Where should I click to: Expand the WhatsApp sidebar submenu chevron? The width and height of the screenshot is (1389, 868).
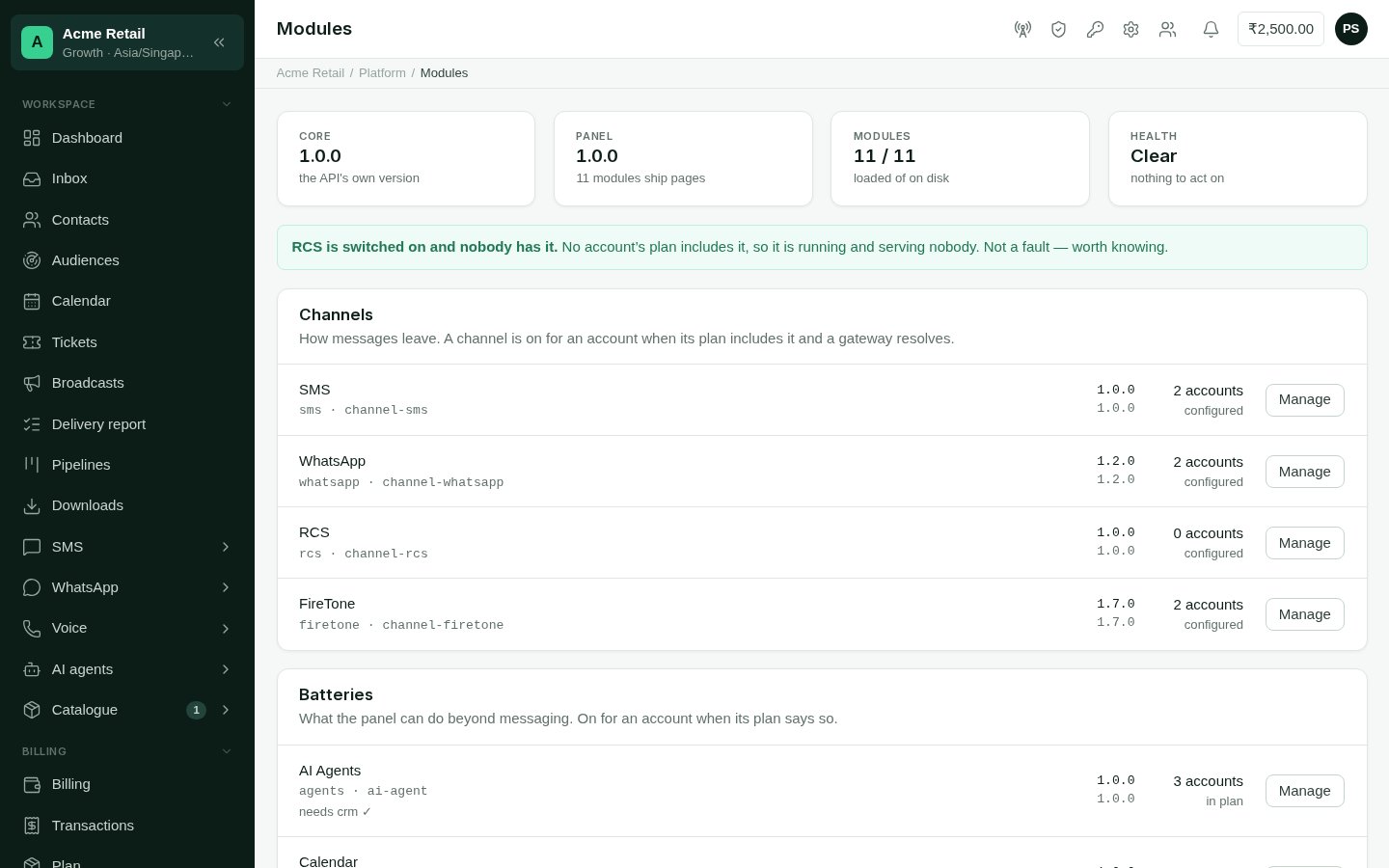[x=226, y=587]
